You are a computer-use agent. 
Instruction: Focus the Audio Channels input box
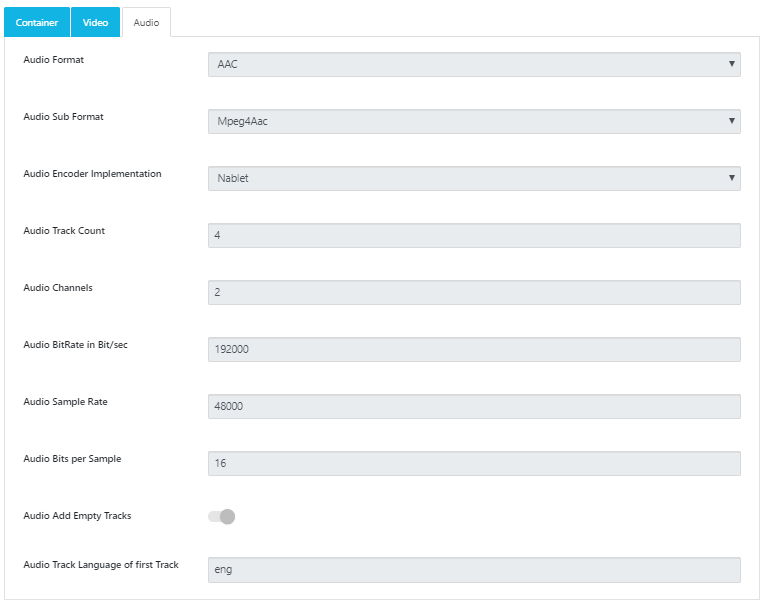coord(473,293)
